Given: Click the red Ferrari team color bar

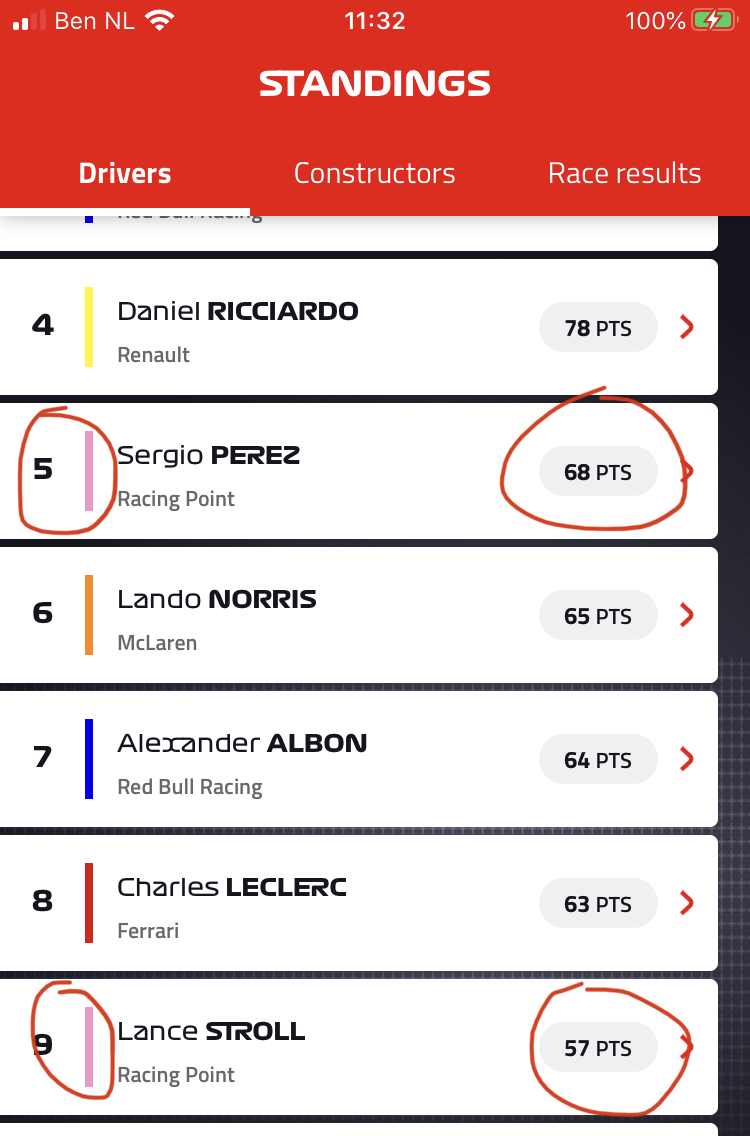Looking at the screenshot, I should pyautogui.click(x=89, y=903).
